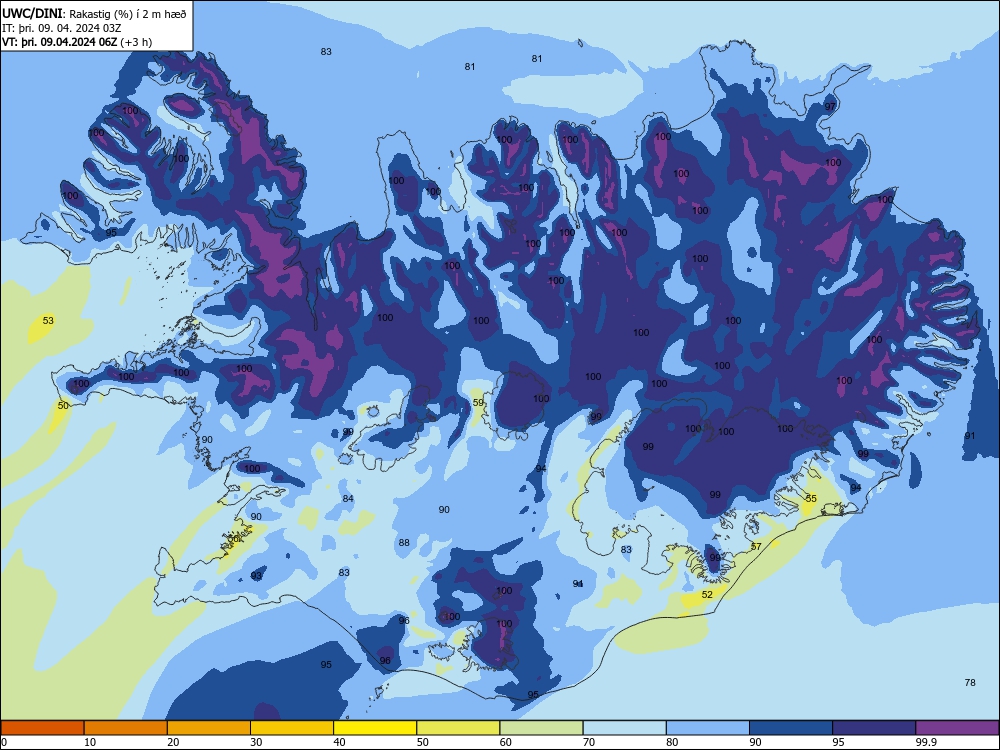Viewport: 1000px width, 750px height.
Task: Pick the 50–60 pale yellow legend swatch
Action: click(458, 728)
